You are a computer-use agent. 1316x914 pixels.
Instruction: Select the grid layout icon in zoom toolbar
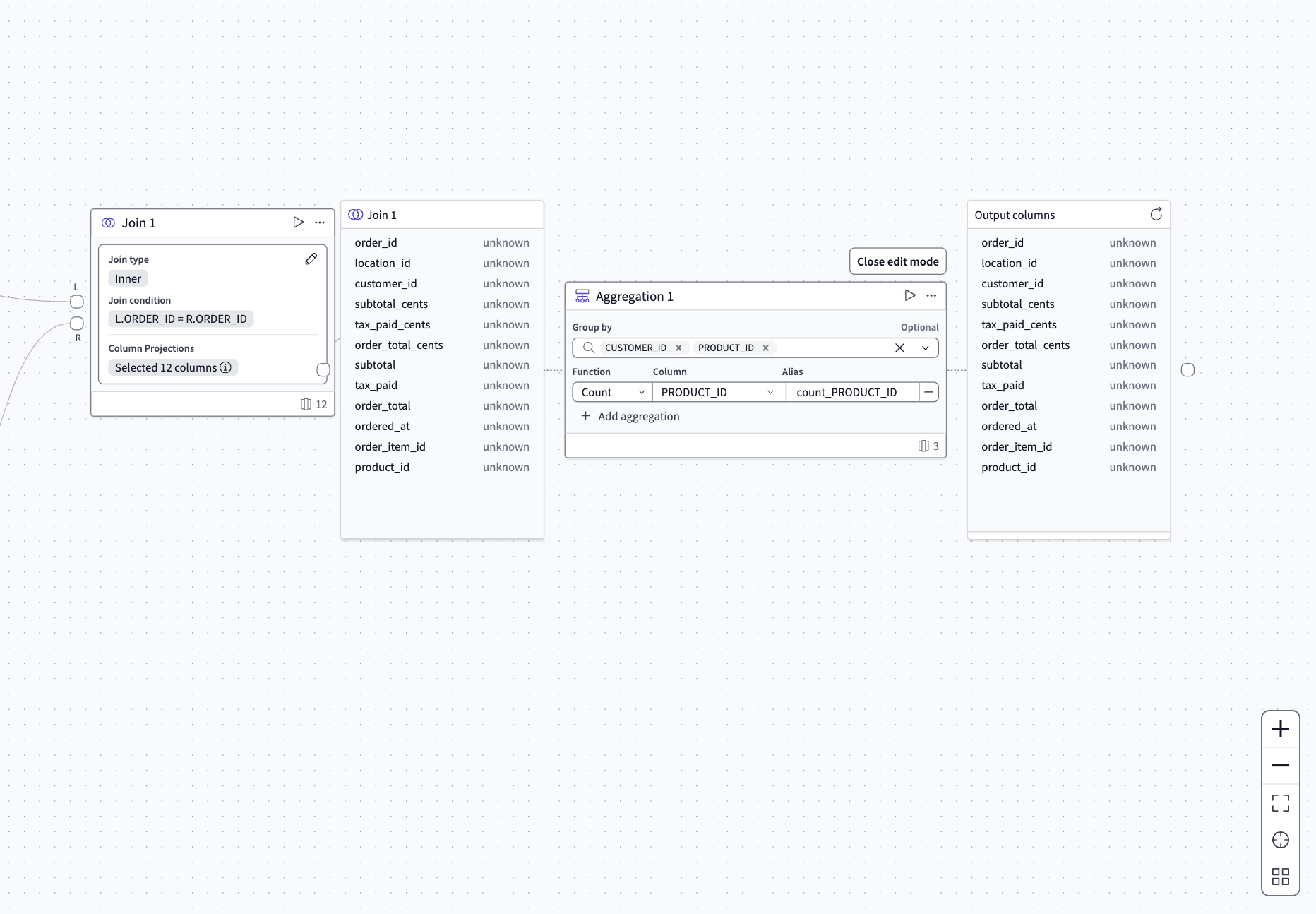[1281, 877]
